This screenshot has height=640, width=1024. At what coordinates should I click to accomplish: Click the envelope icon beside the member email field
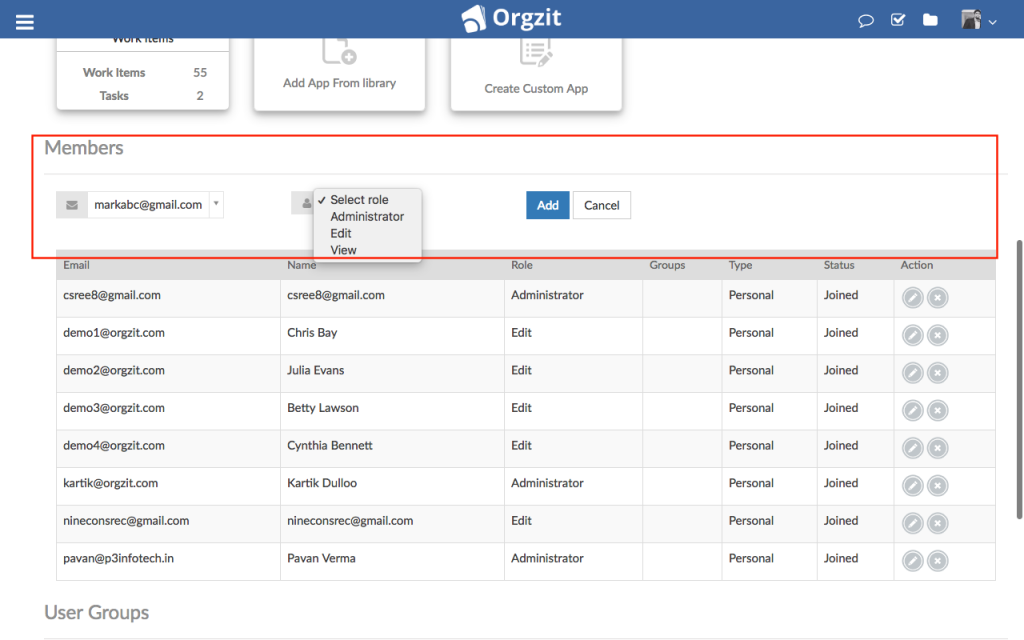(71, 204)
